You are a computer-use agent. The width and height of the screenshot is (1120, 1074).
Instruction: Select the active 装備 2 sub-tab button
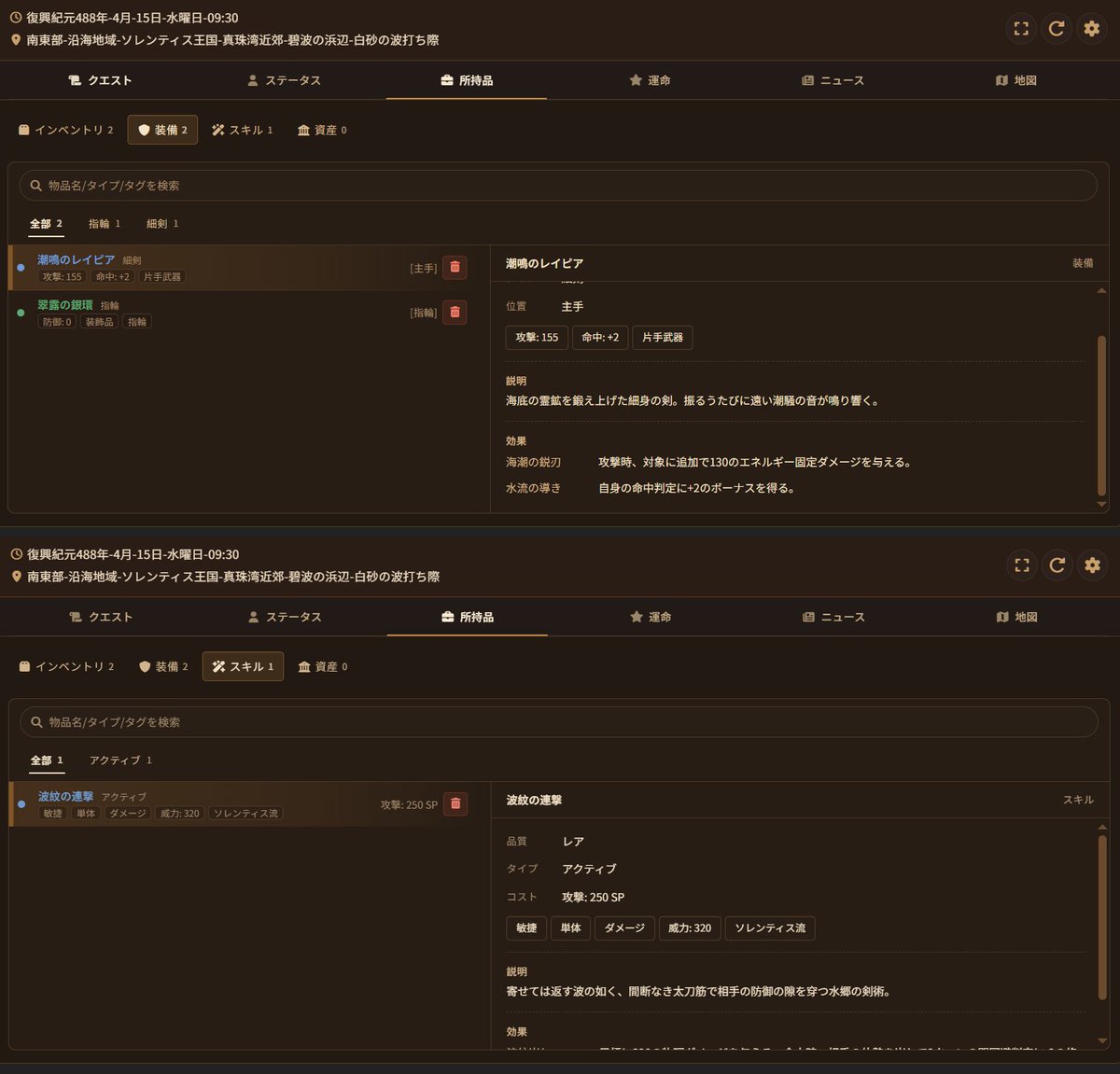162,130
